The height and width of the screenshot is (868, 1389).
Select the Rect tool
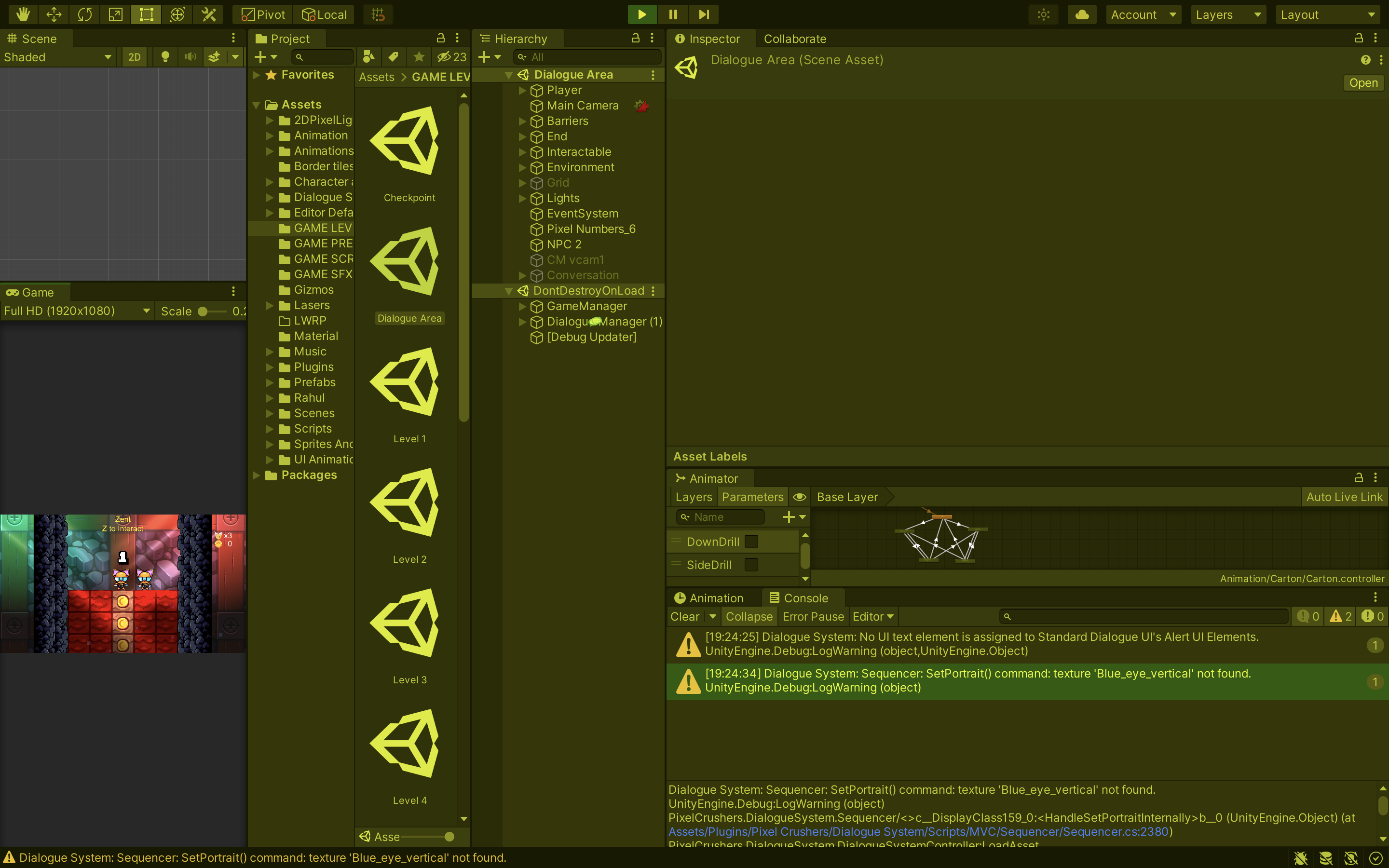point(146,14)
